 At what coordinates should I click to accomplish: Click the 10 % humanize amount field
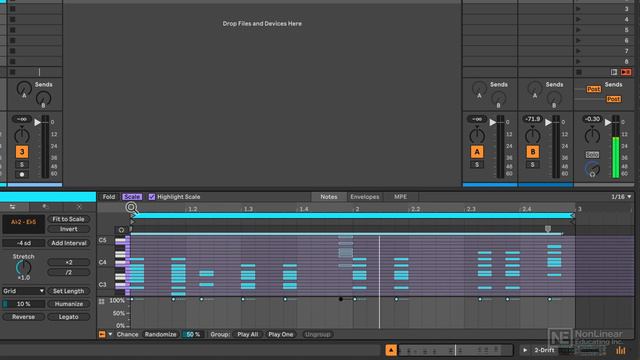click(23, 304)
